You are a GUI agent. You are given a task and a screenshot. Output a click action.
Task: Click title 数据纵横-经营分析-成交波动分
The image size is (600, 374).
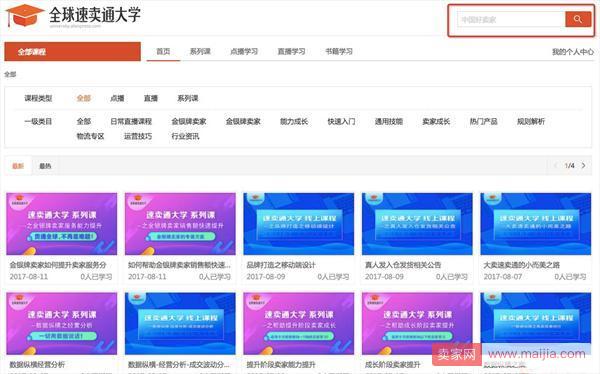[179, 364]
